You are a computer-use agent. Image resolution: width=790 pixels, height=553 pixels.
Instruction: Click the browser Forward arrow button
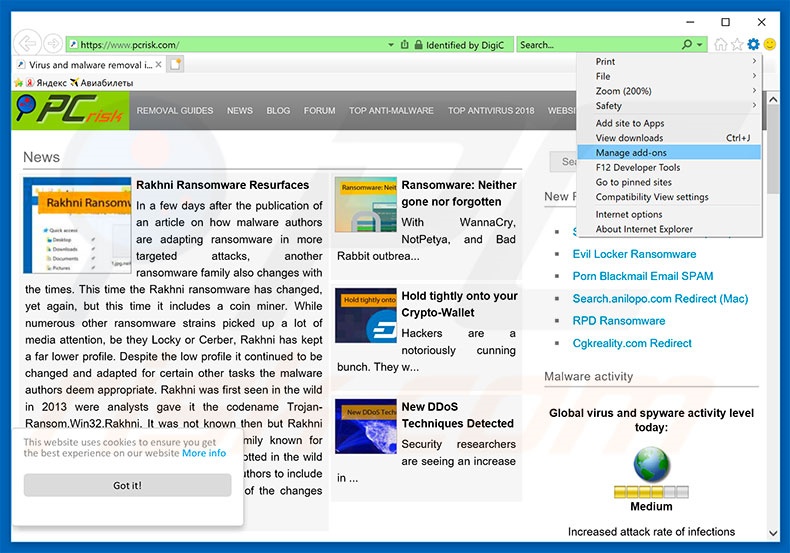point(53,44)
